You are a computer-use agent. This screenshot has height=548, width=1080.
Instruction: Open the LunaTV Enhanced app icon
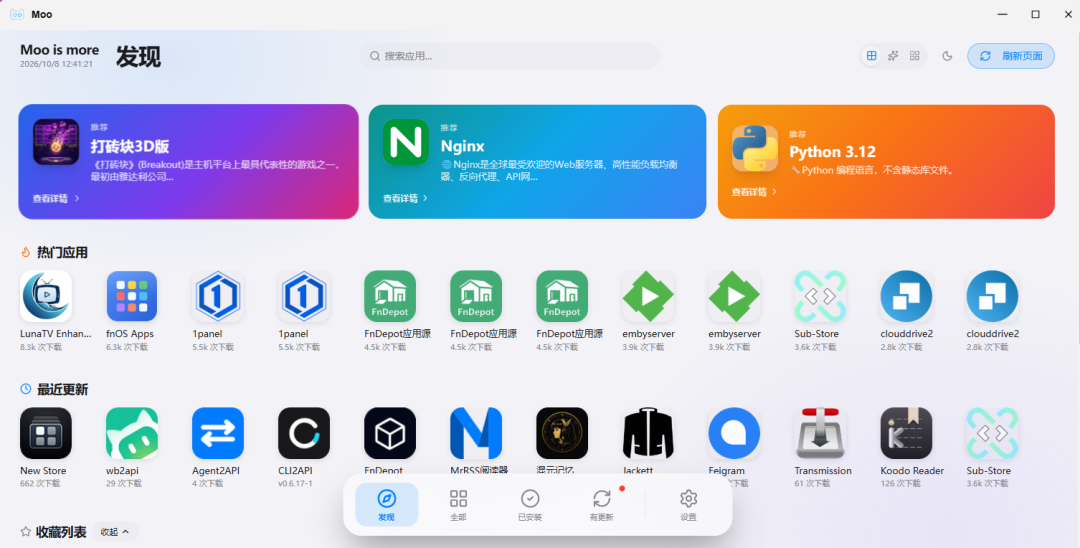point(45,296)
